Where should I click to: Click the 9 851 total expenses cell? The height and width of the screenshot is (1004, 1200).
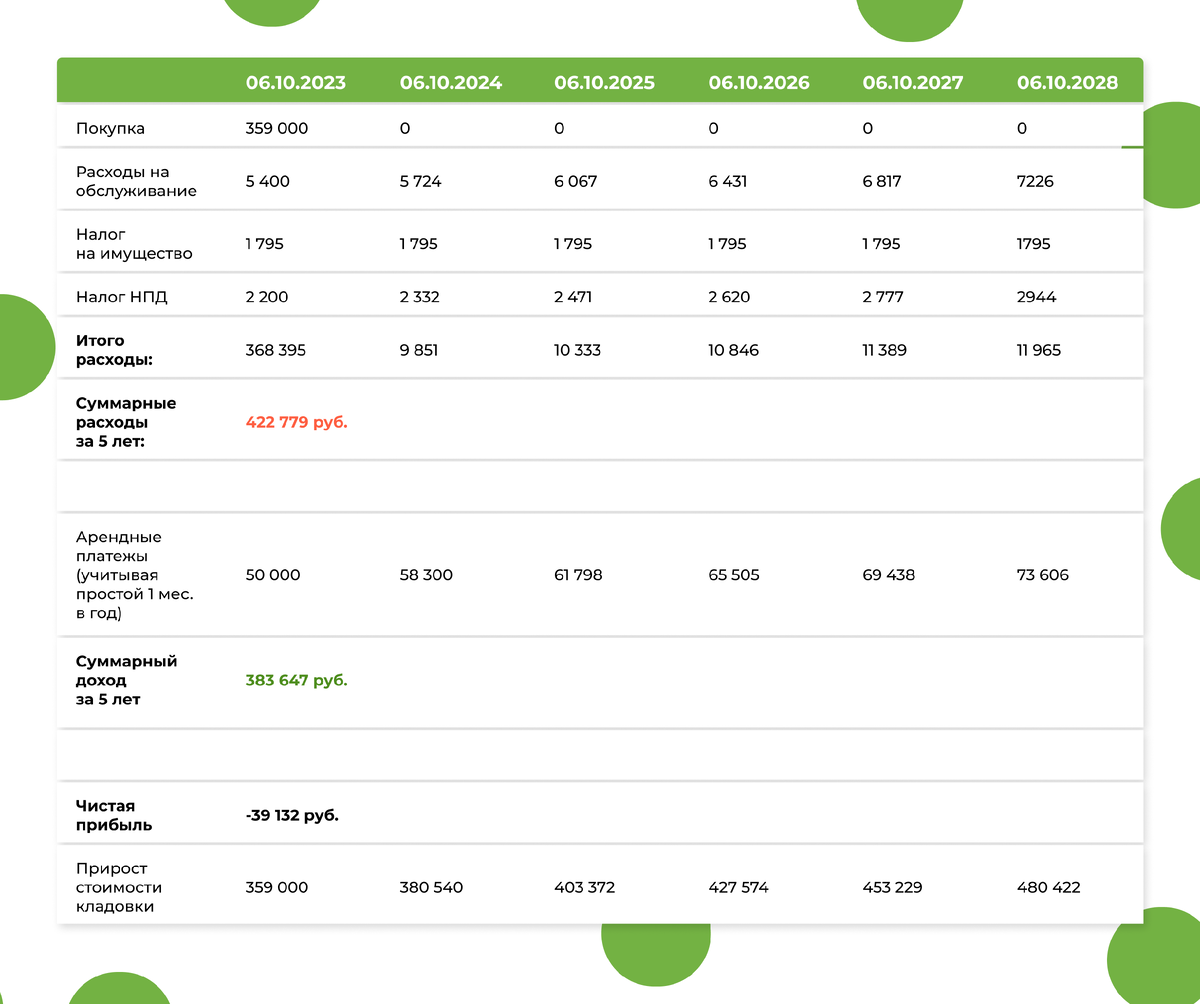419,351
